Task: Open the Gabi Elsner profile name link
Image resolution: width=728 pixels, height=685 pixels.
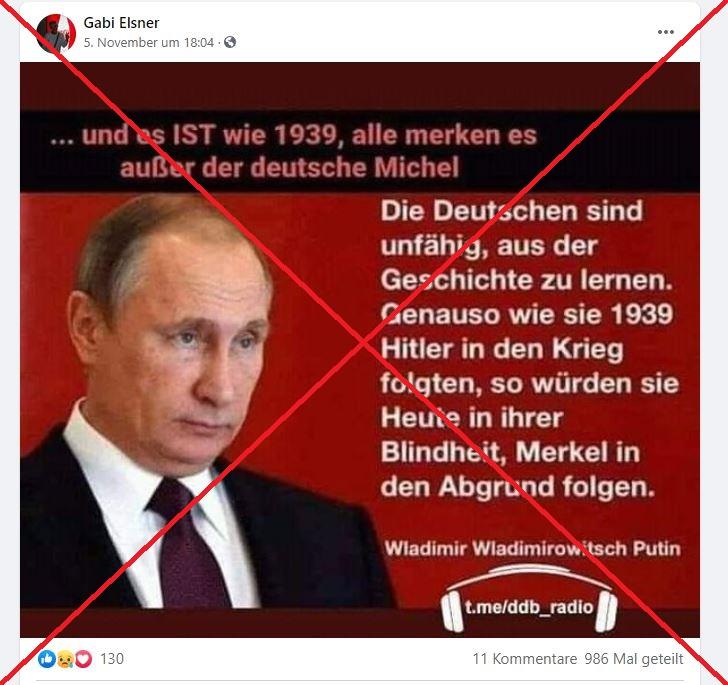Action: pos(121,23)
